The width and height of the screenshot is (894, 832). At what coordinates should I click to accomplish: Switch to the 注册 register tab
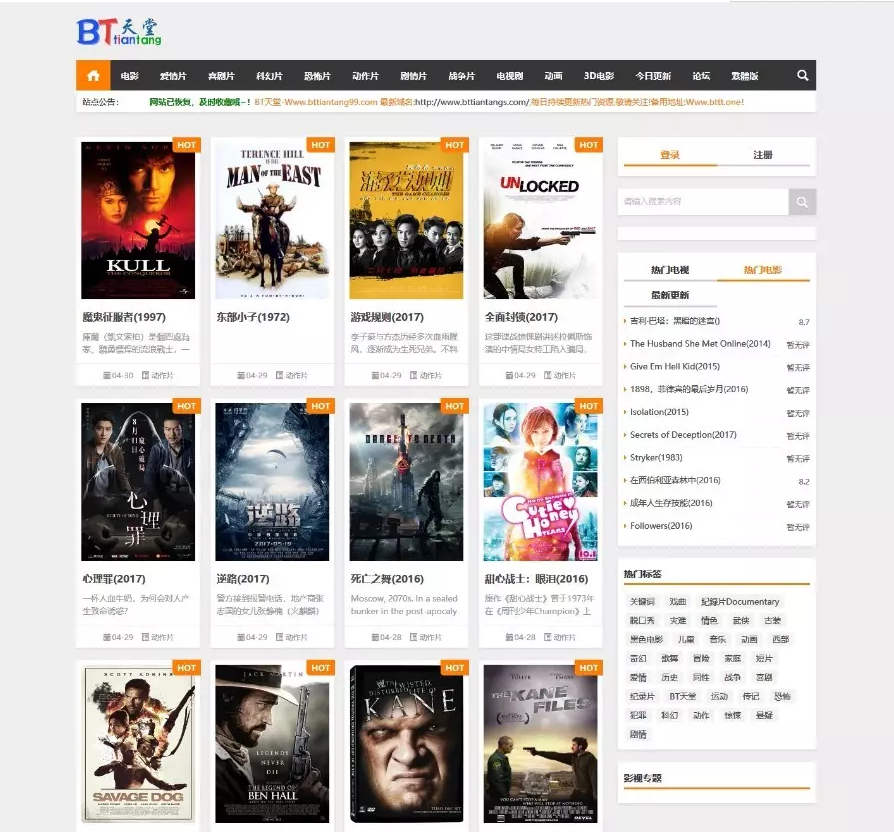(x=763, y=155)
